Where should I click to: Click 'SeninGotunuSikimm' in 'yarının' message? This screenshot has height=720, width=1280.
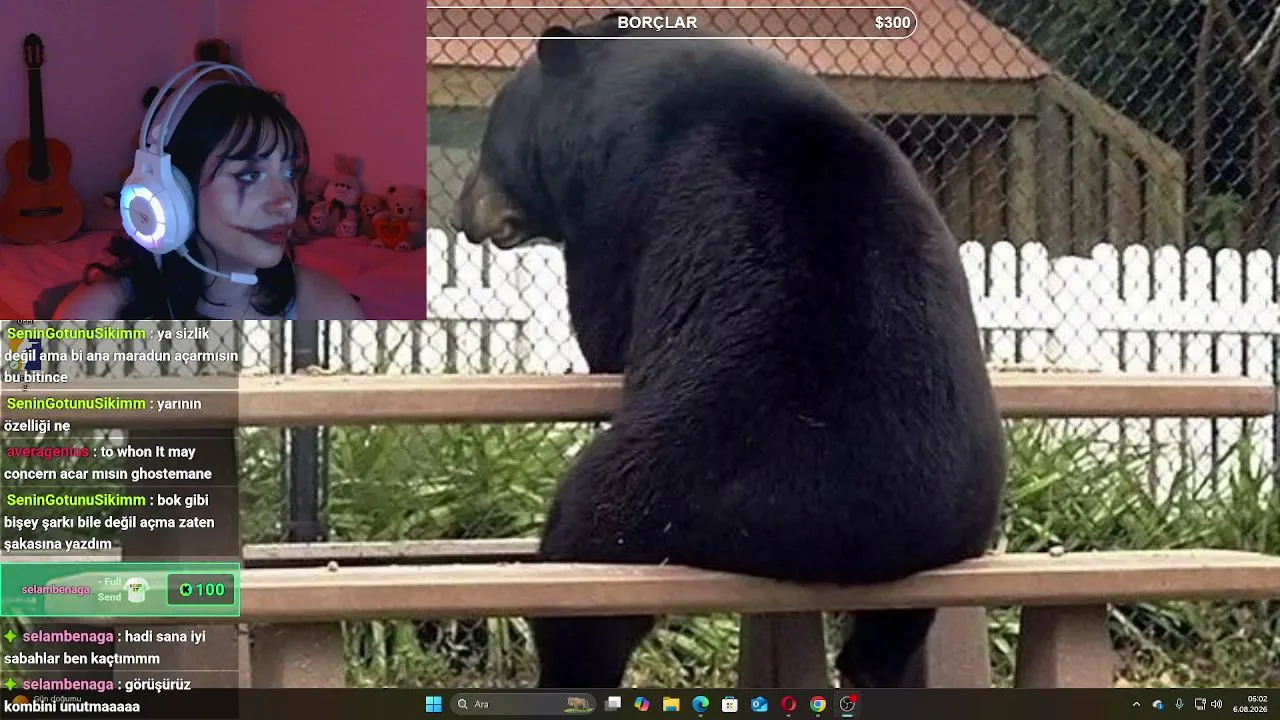tap(76, 404)
